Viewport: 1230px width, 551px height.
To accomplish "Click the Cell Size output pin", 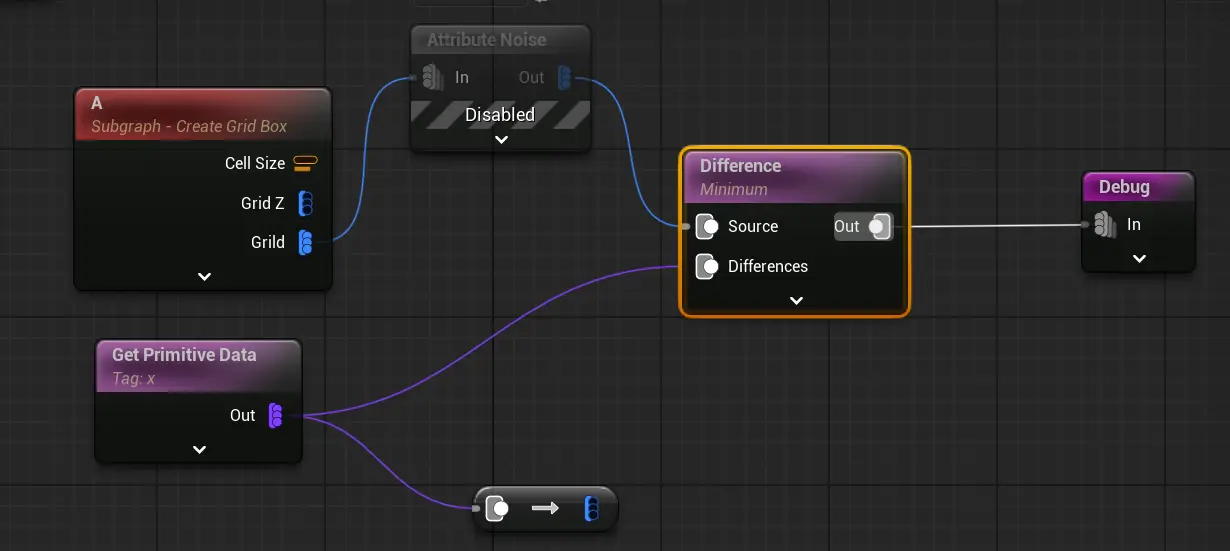I will (306, 163).
